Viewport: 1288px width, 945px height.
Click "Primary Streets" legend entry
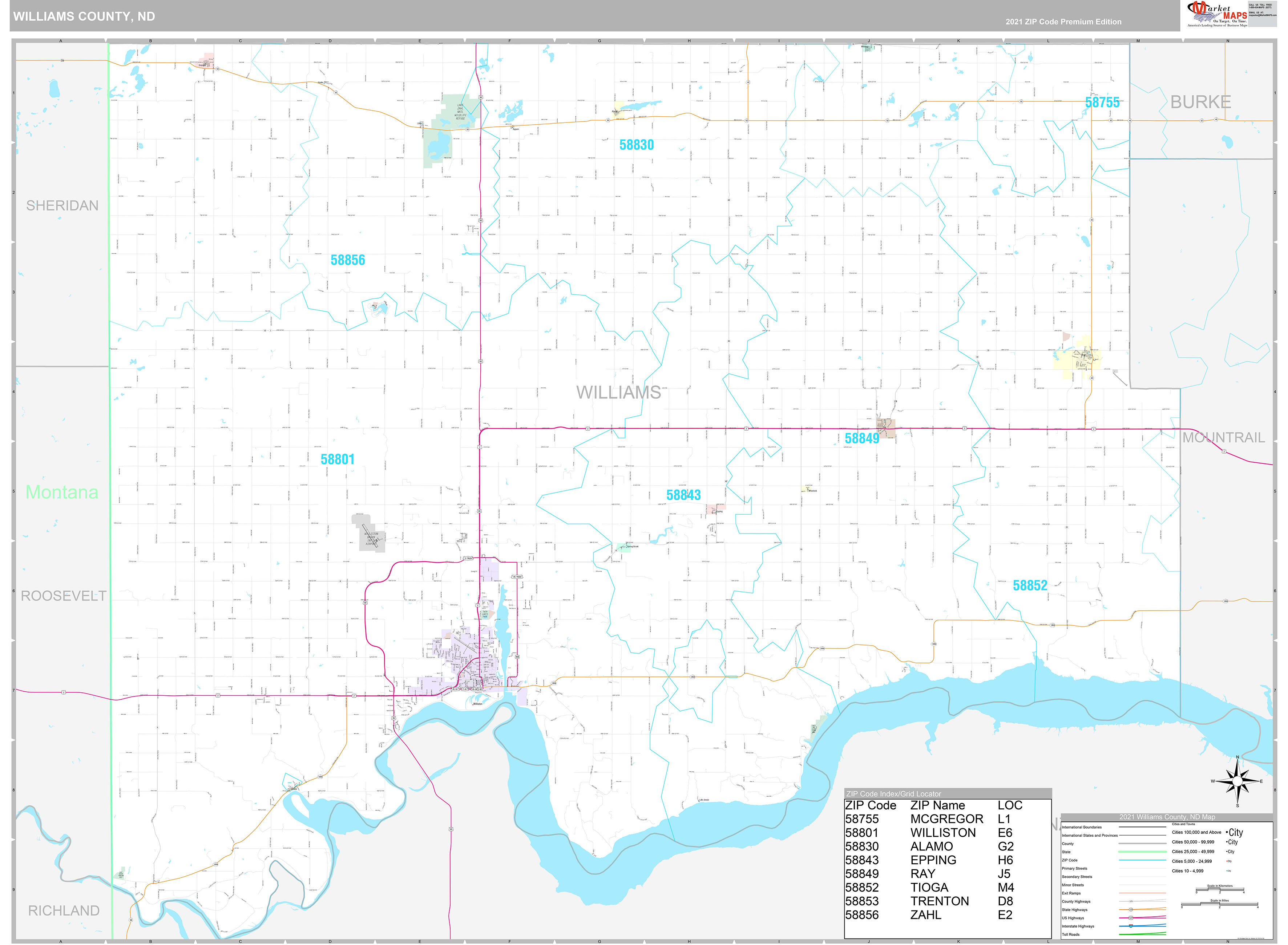[1074, 868]
